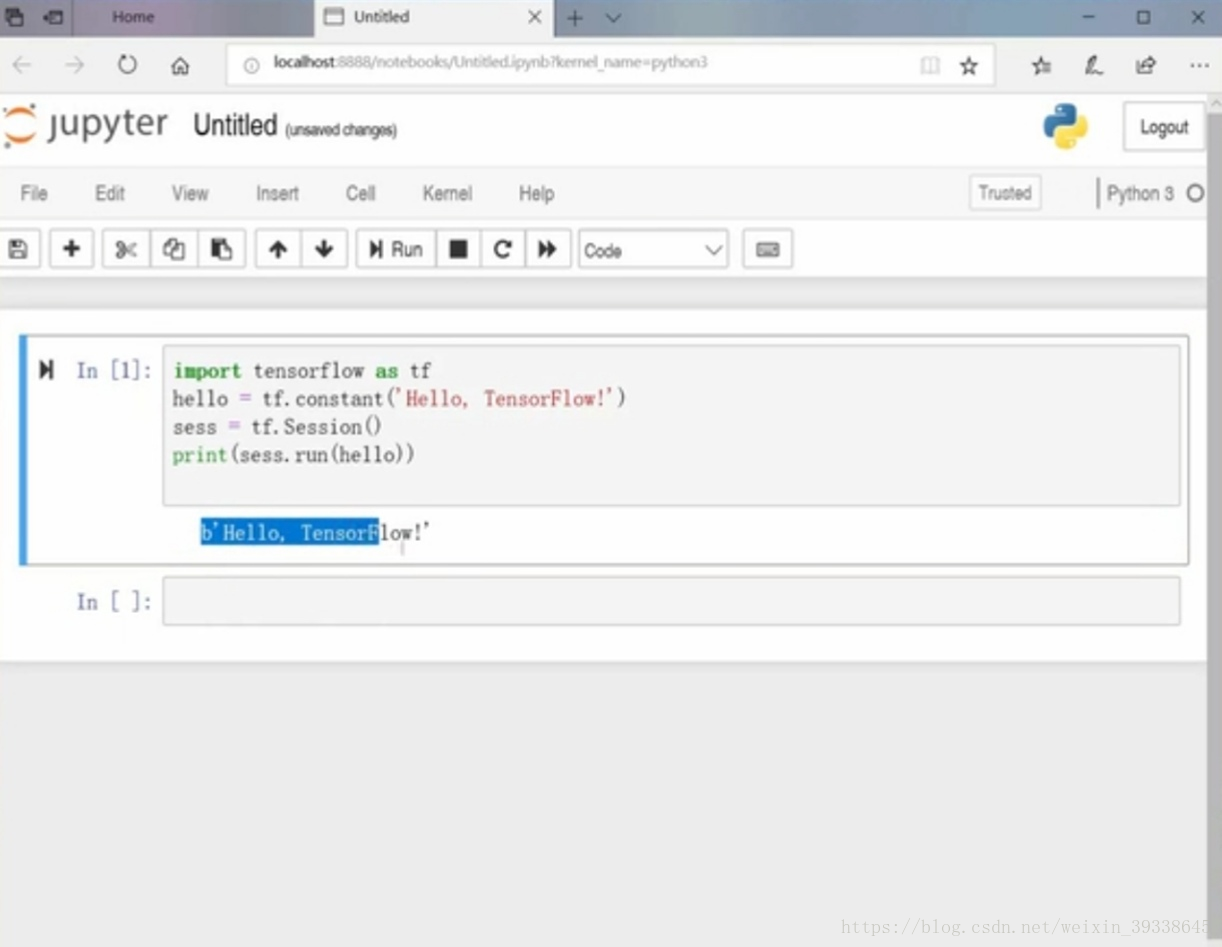
Task: Add page to favorites star icon
Action: click(x=968, y=66)
